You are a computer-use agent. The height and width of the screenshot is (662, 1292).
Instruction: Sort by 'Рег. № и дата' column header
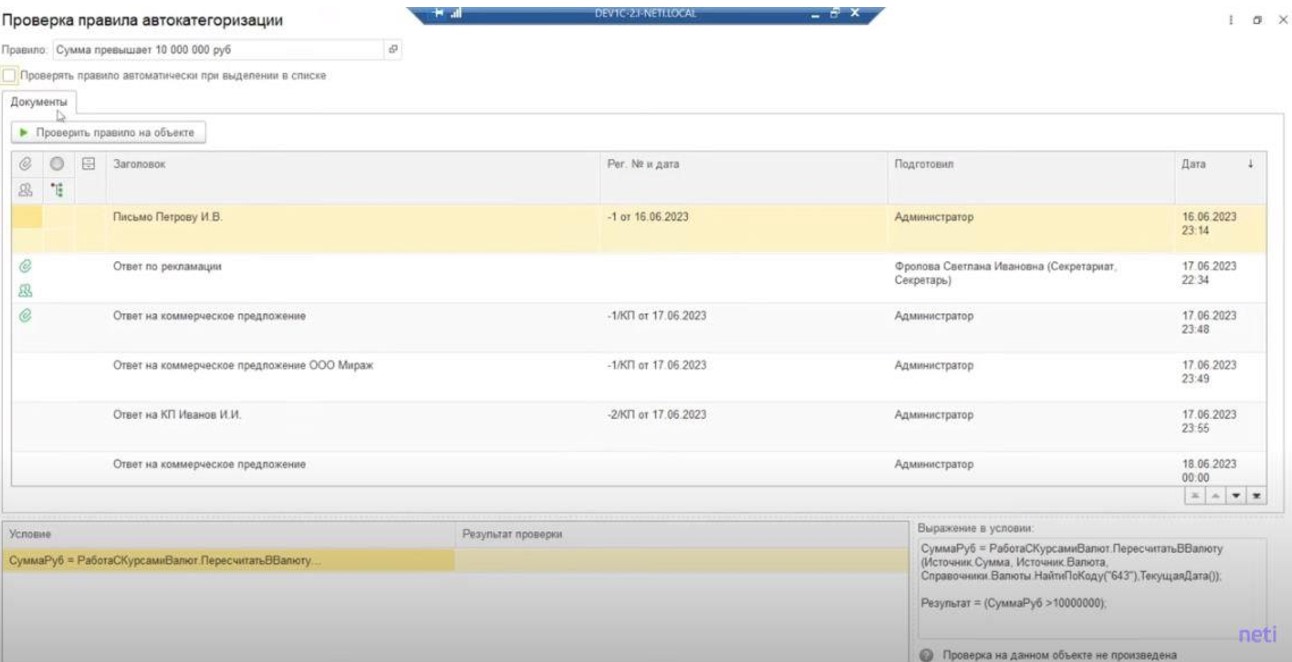pos(643,164)
